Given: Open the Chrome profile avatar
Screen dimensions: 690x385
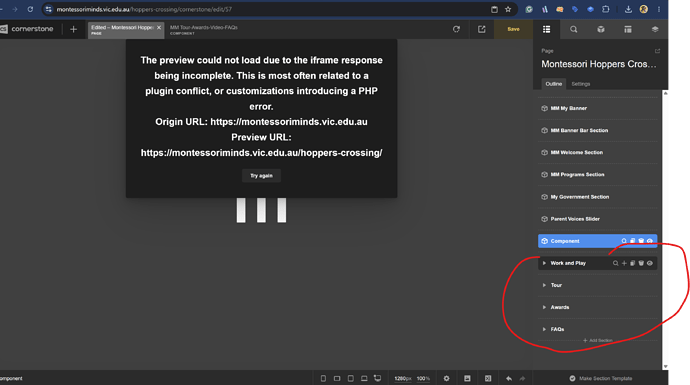Looking at the screenshot, I should point(643,9).
